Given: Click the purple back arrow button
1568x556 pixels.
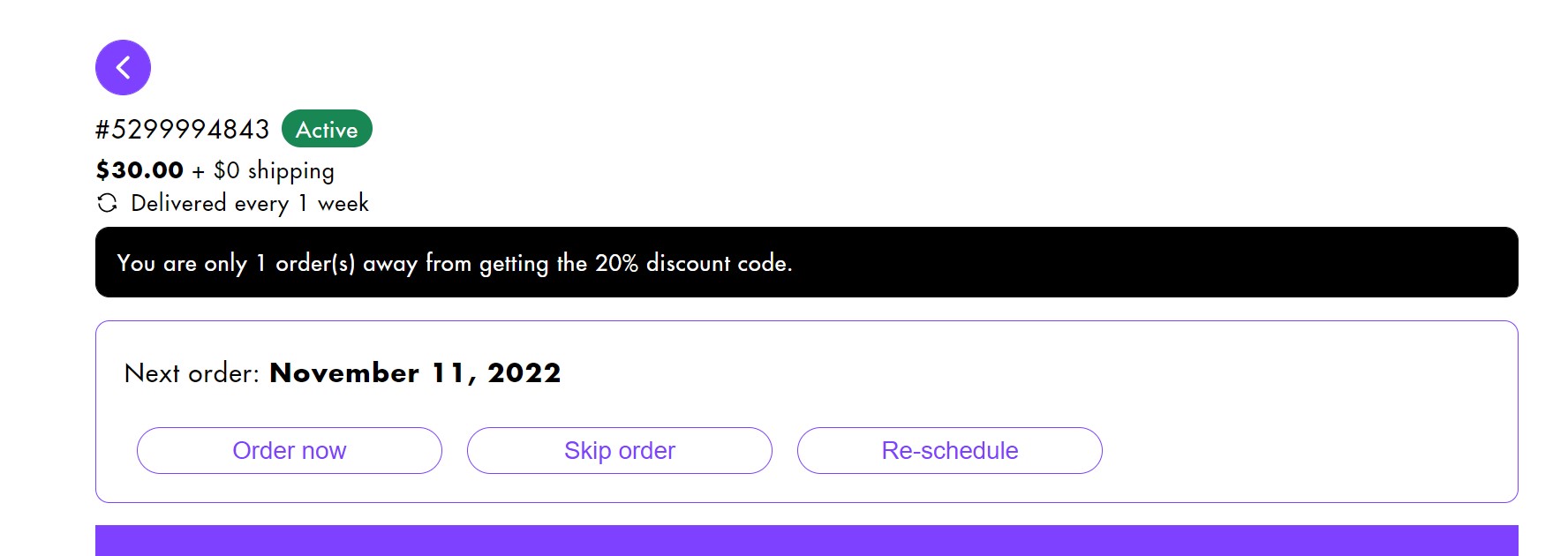Looking at the screenshot, I should [x=123, y=67].
